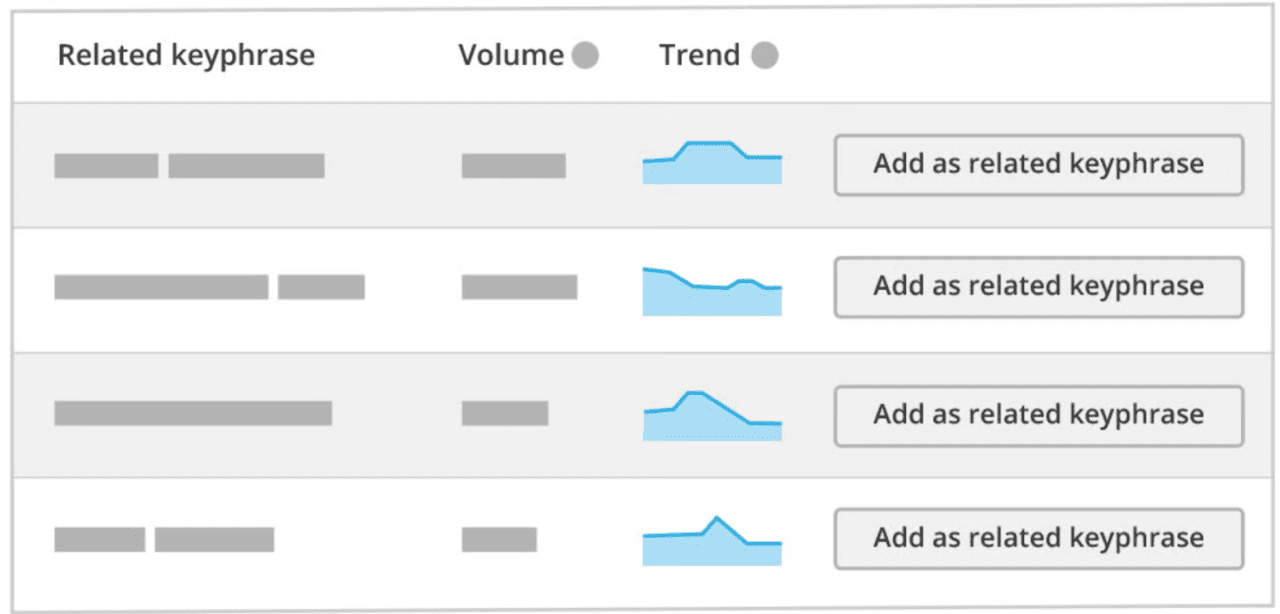The height and width of the screenshot is (614, 1280).
Task: Select the second row's keyphrase placeholder text
Action: (209, 288)
